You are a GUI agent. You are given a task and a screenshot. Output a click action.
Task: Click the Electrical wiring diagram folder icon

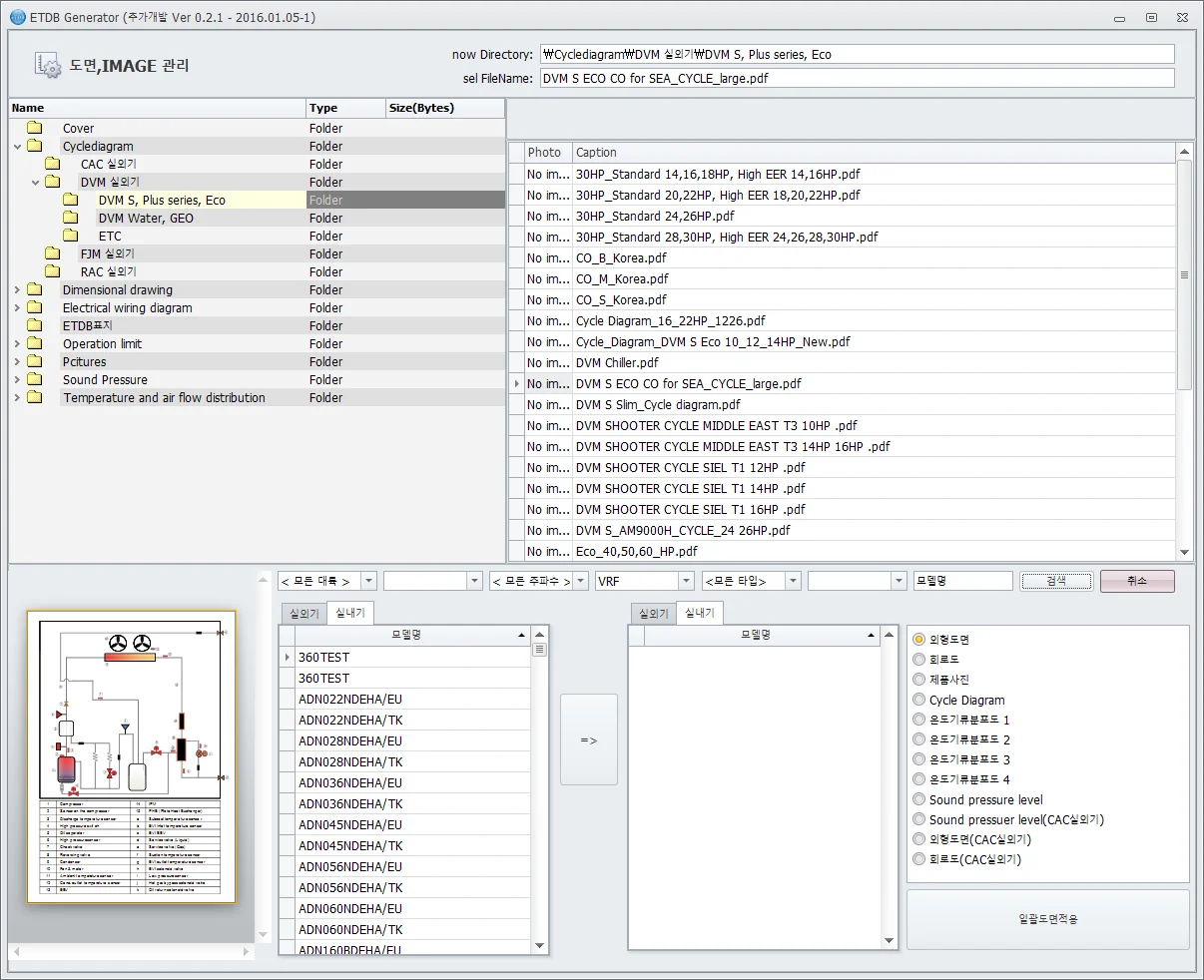tap(35, 307)
